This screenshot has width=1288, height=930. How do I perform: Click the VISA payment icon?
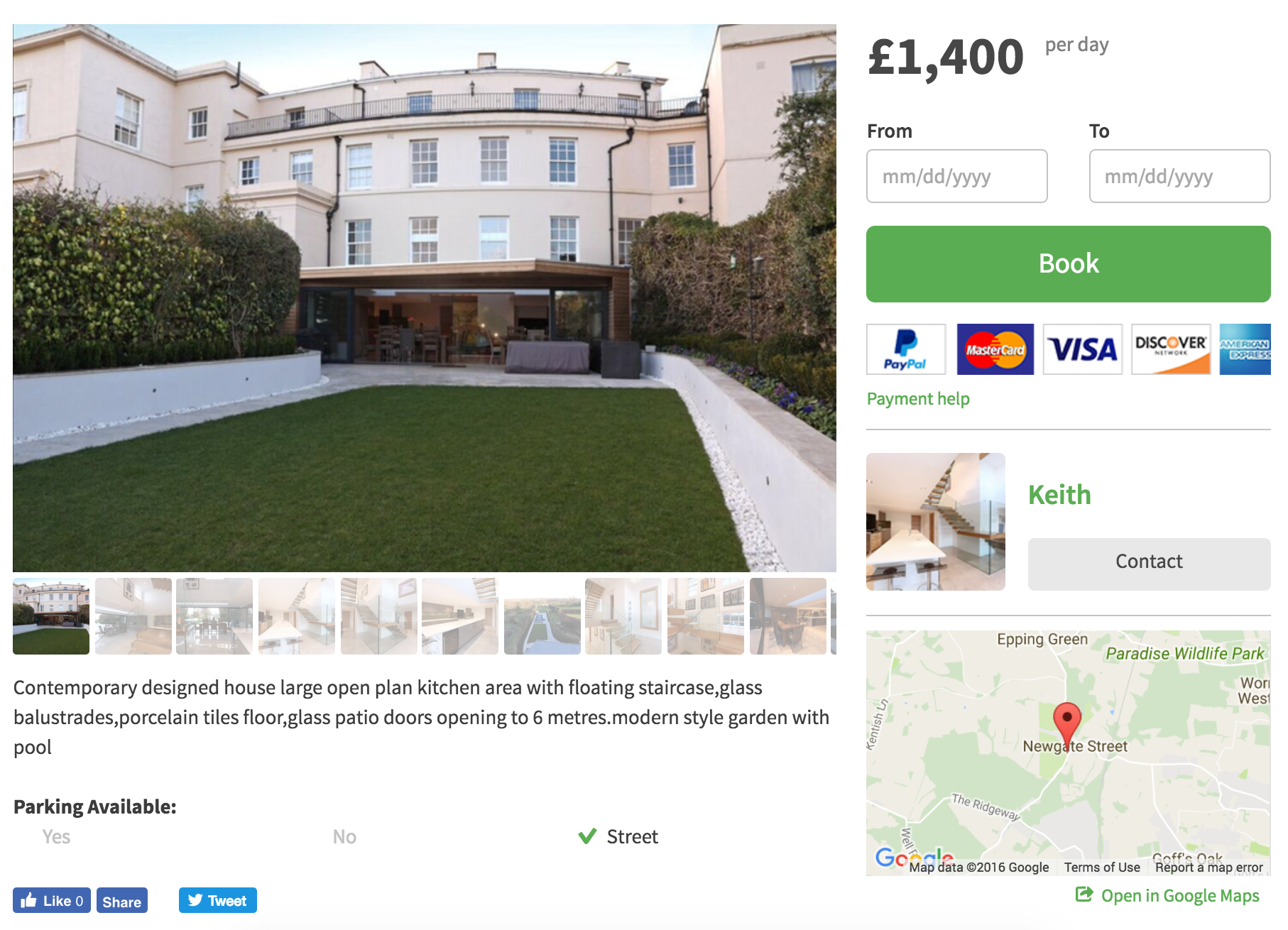(x=1083, y=349)
